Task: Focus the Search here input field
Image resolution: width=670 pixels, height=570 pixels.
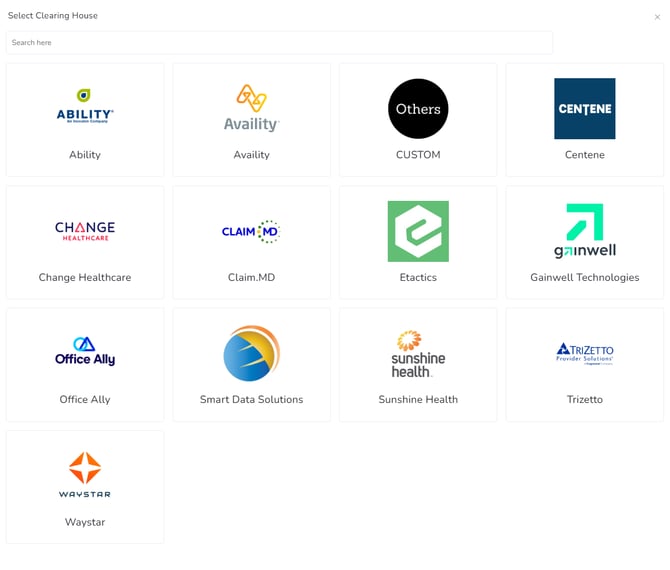Action: (279, 43)
